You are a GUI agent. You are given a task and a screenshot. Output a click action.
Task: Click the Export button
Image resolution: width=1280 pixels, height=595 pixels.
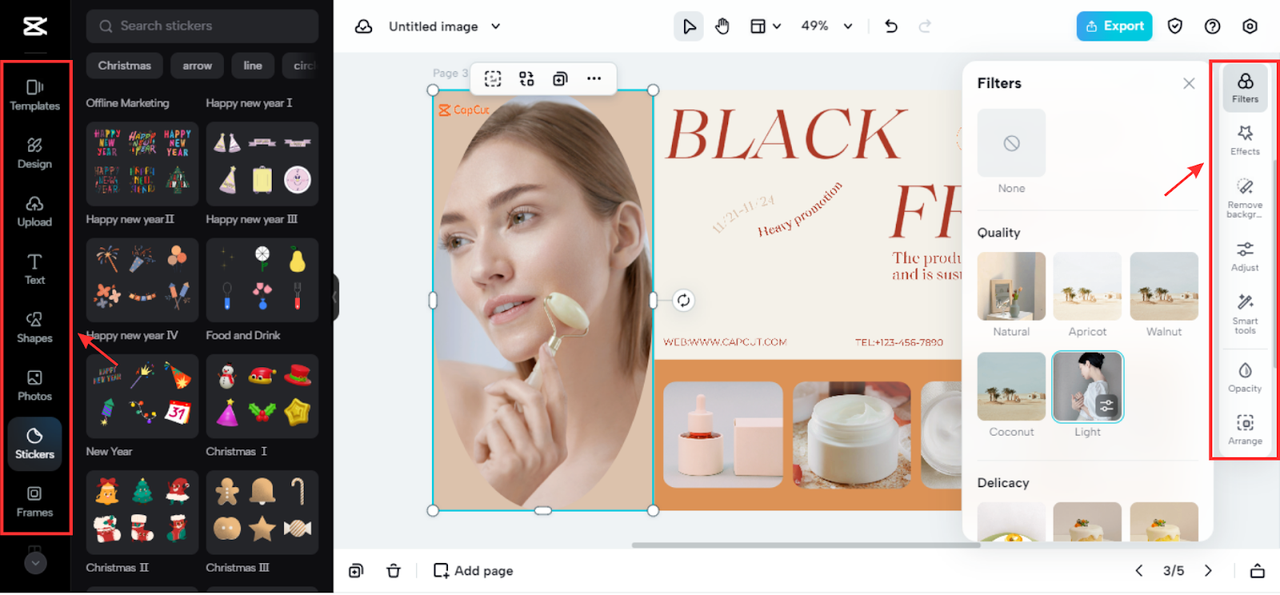point(1114,26)
